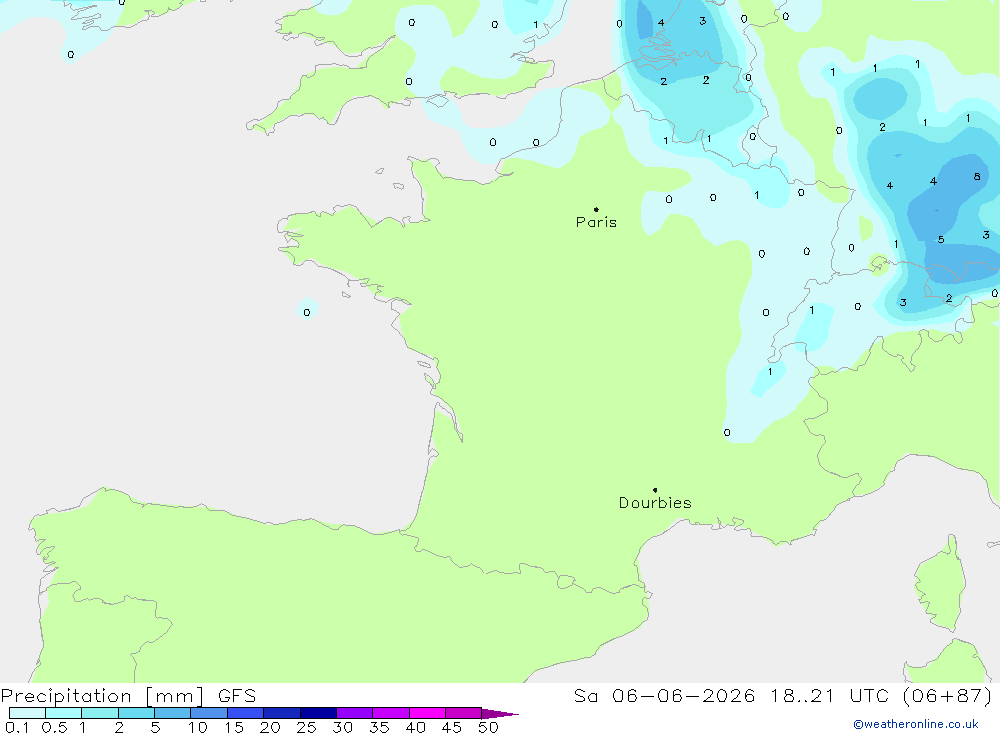Click the 'Dourbies' city label
The height and width of the screenshot is (733, 1000).
(x=655, y=503)
